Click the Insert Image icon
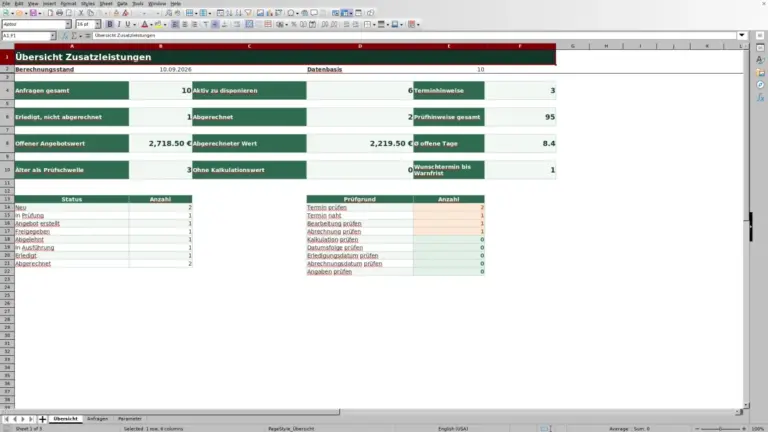The width and height of the screenshot is (768, 432). [x=260, y=13]
